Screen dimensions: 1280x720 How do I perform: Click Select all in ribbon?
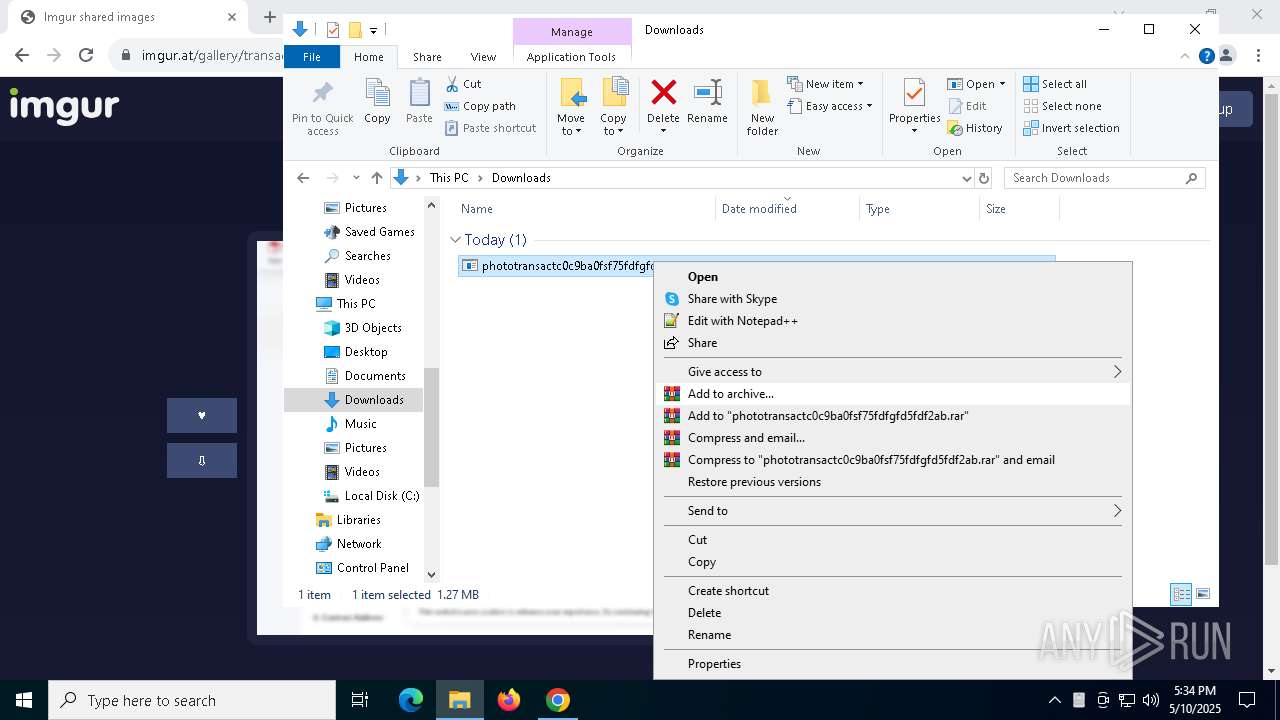1055,84
